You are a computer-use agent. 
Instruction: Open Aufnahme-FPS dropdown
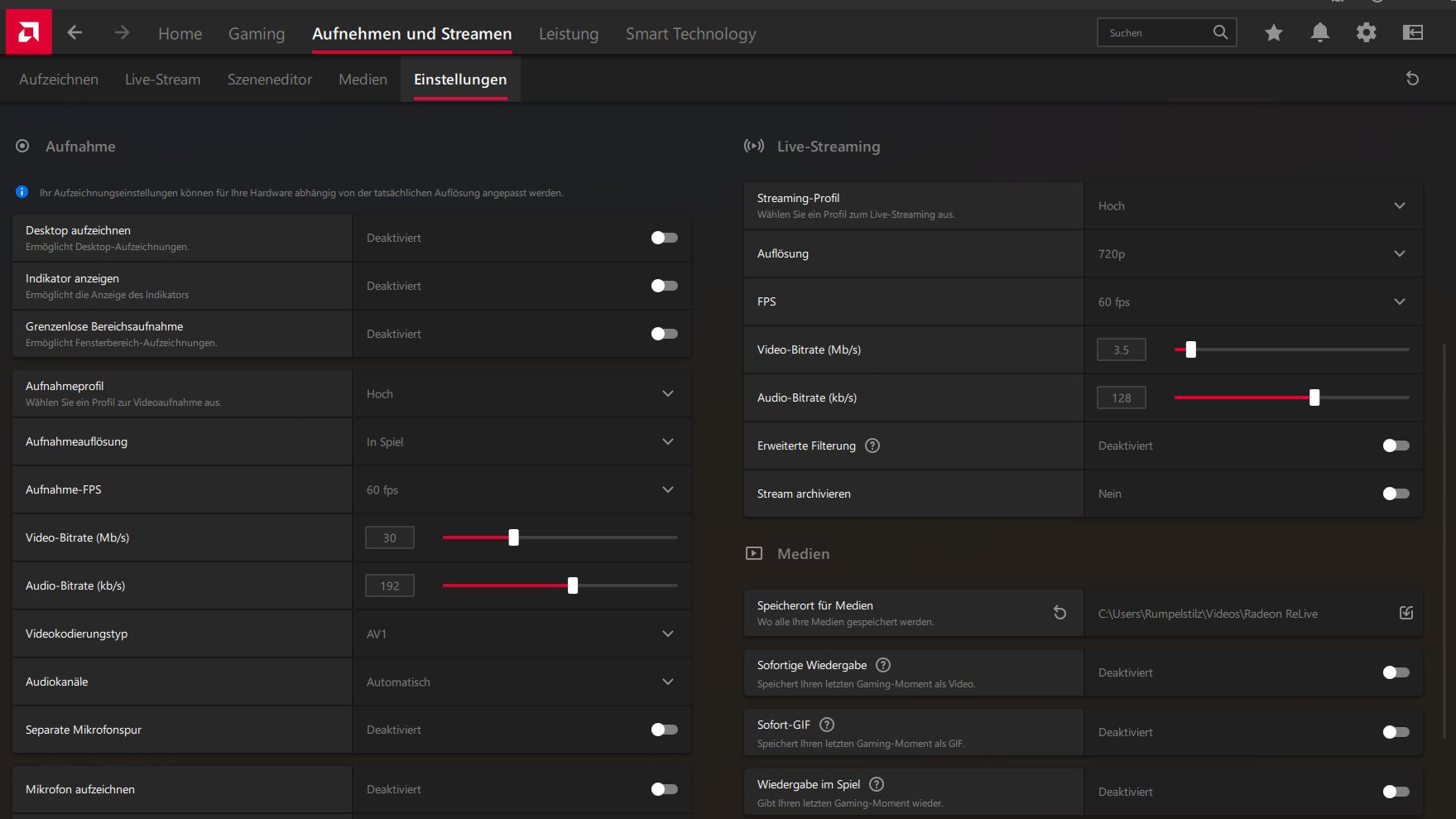coord(667,489)
